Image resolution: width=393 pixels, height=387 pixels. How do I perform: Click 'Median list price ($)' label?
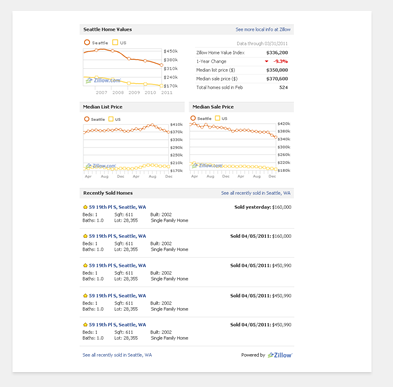[216, 70]
